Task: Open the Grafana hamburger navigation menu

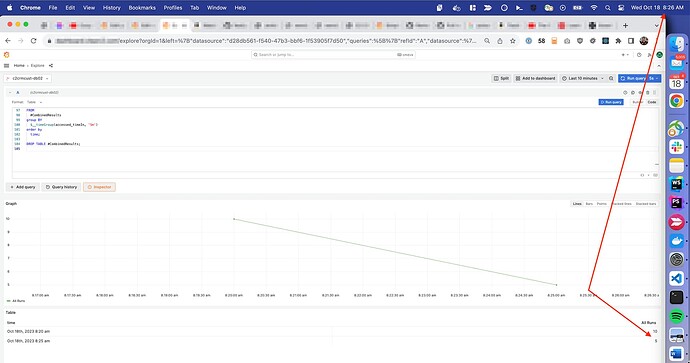Action: (6, 66)
